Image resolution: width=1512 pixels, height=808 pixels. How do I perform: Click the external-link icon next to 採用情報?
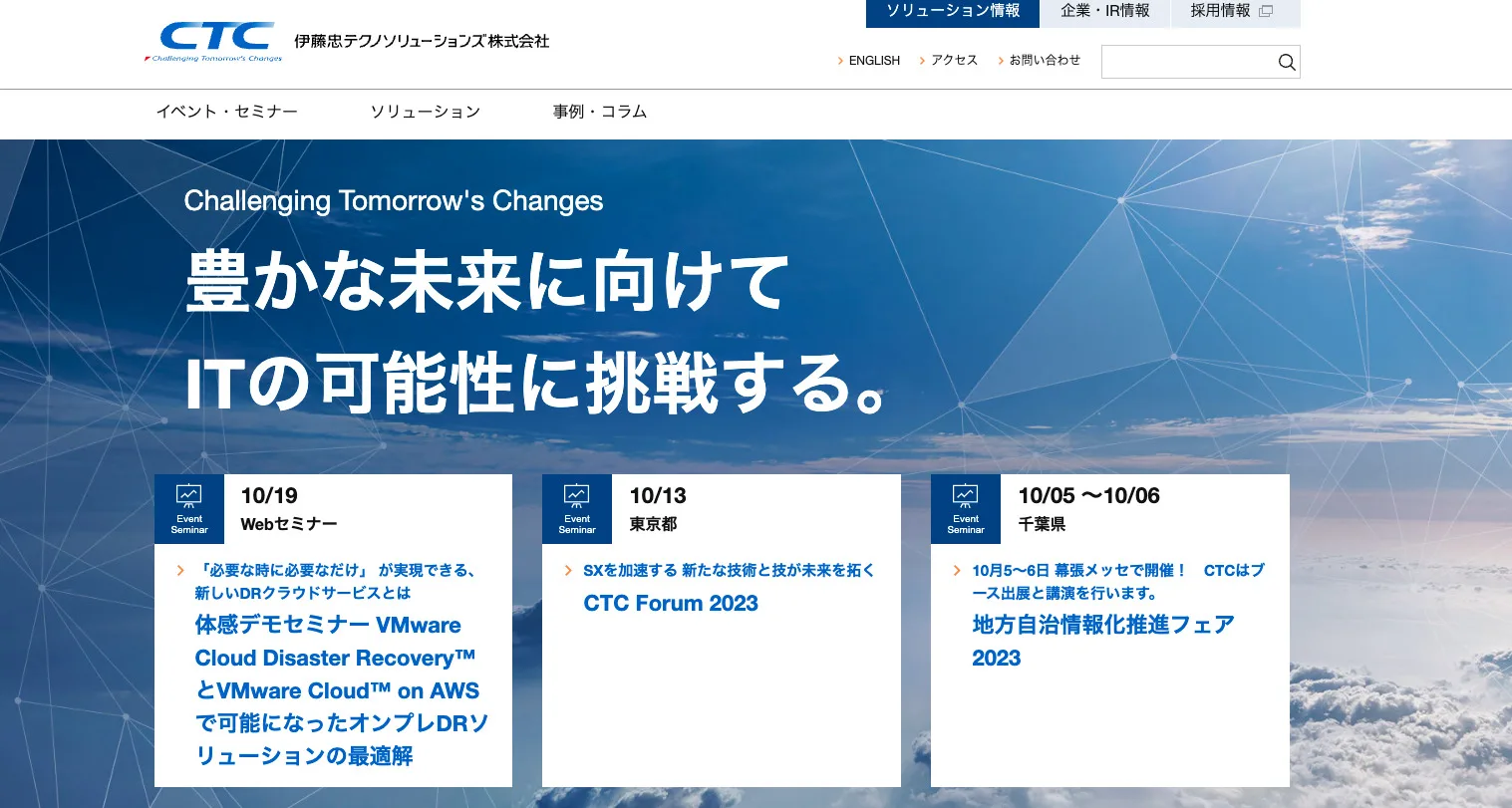1266,11
